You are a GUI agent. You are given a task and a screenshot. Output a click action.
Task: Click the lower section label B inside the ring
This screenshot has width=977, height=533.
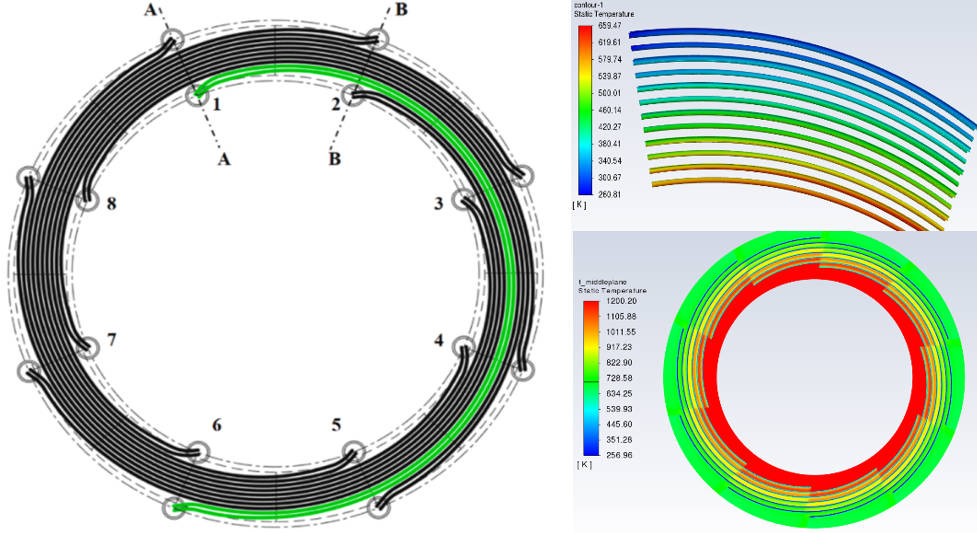click(x=335, y=158)
